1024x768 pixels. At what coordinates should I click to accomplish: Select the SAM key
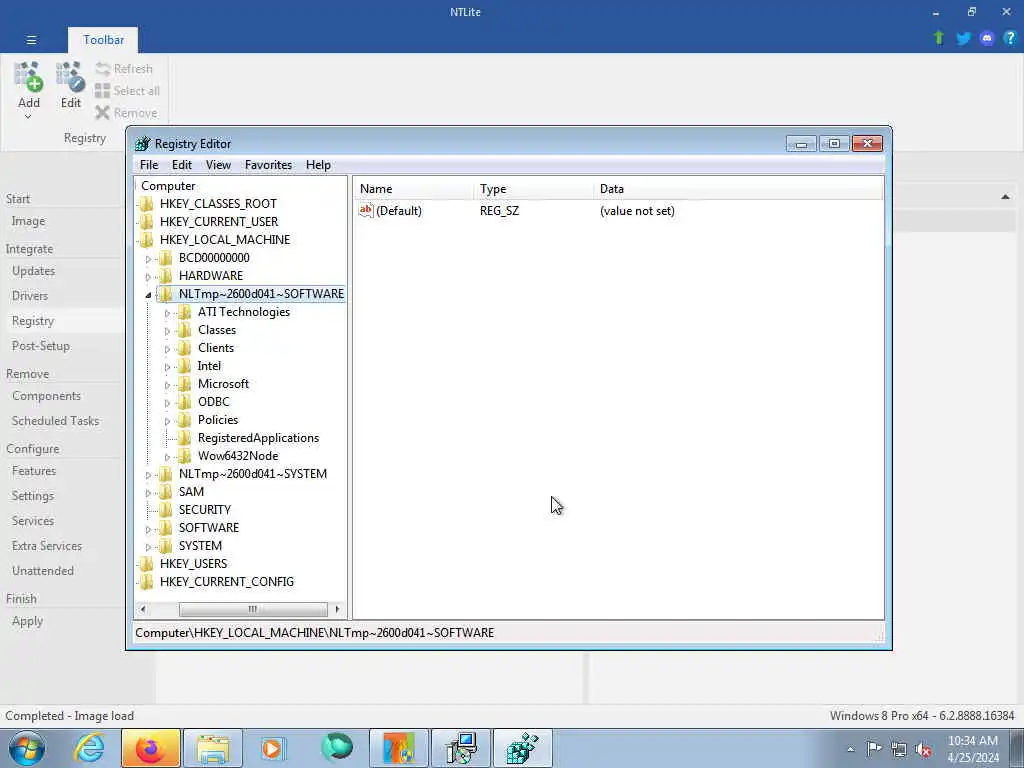pos(191,492)
